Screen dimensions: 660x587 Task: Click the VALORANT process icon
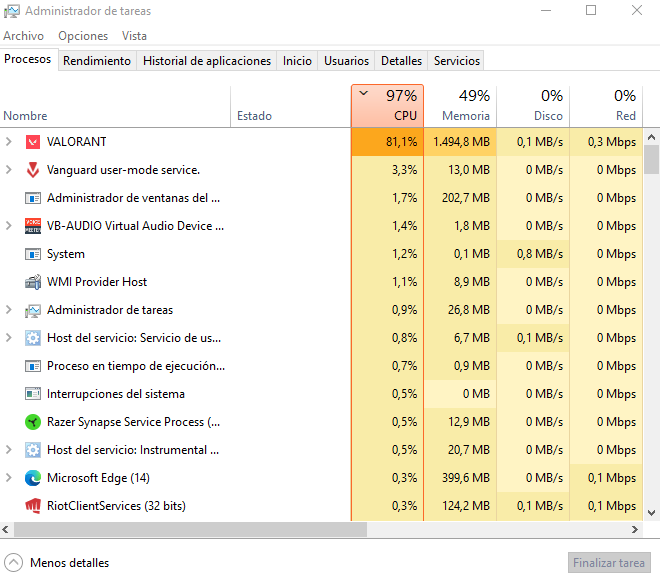point(33,142)
